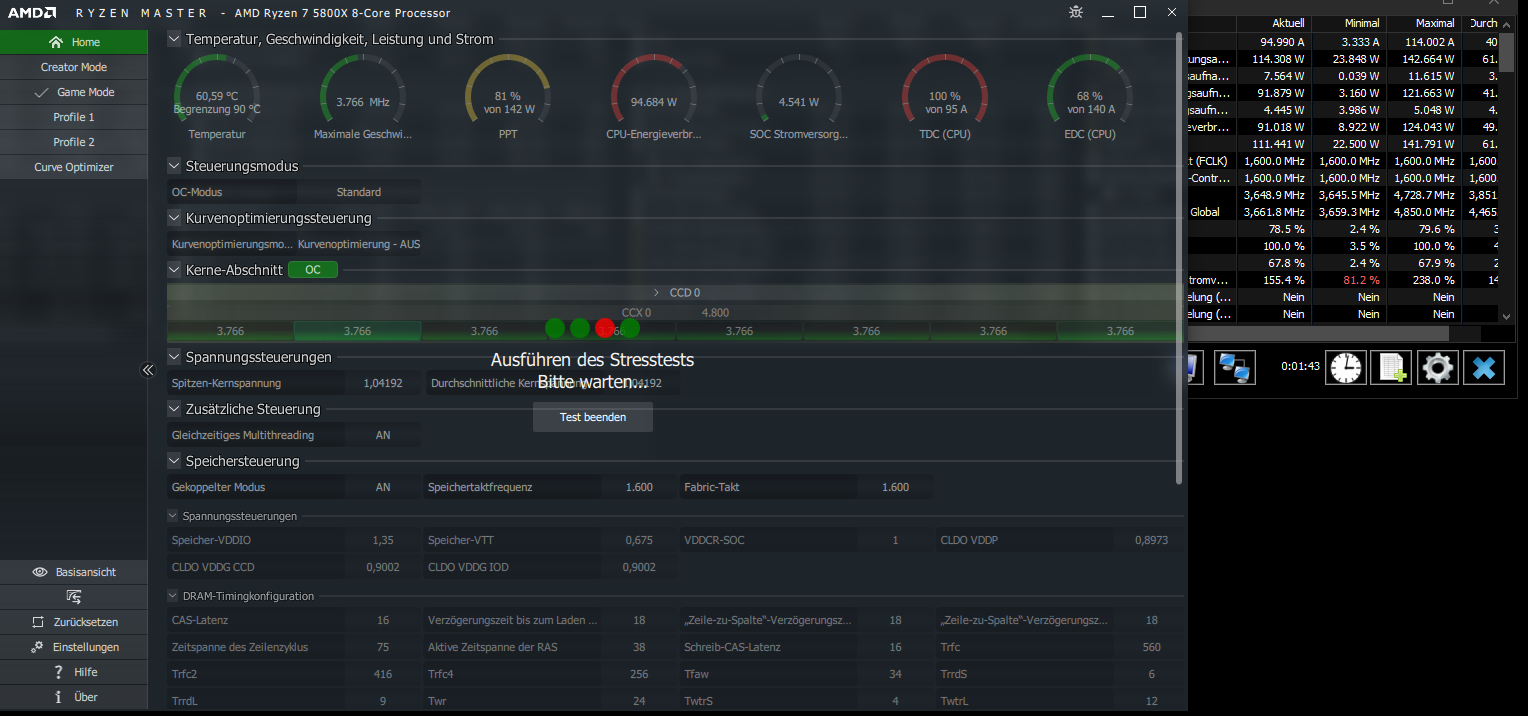
Task: Click the Einstellungen gears icon
Action: [x=37, y=647]
